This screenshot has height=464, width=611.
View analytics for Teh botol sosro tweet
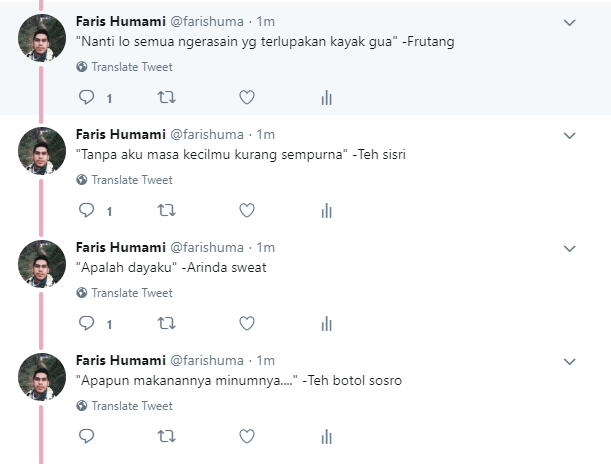326,437
